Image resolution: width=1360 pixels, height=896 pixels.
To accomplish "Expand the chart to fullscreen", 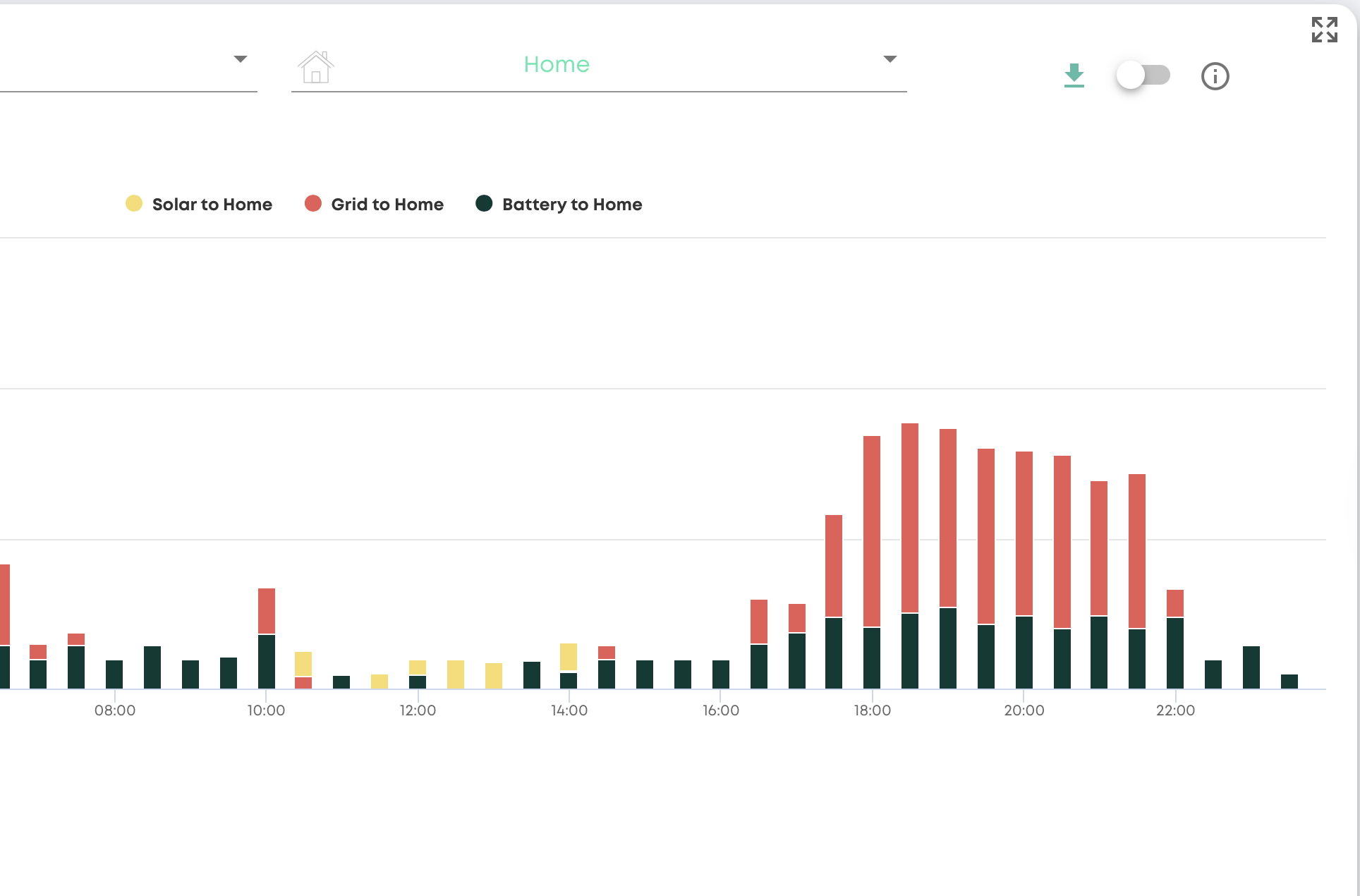I will (1324, 30).
